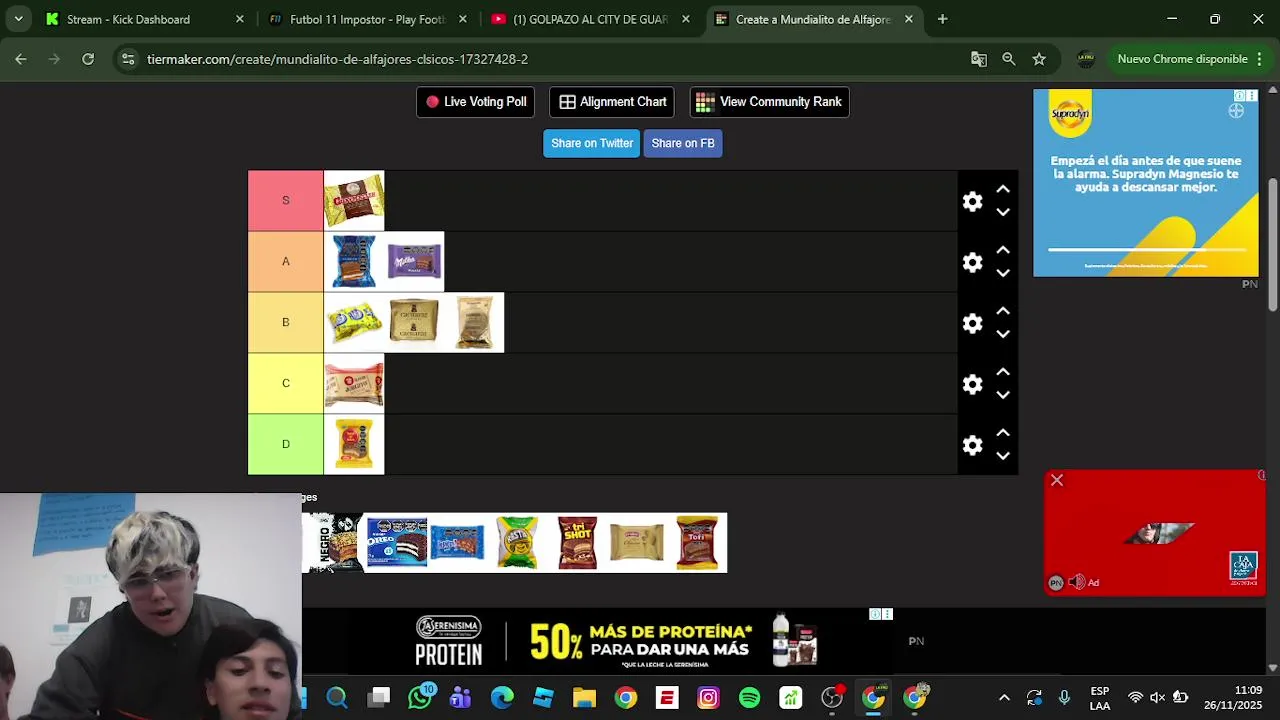Open settings gear for the A tier row
Screen dimensions: 1280x720
972,262
